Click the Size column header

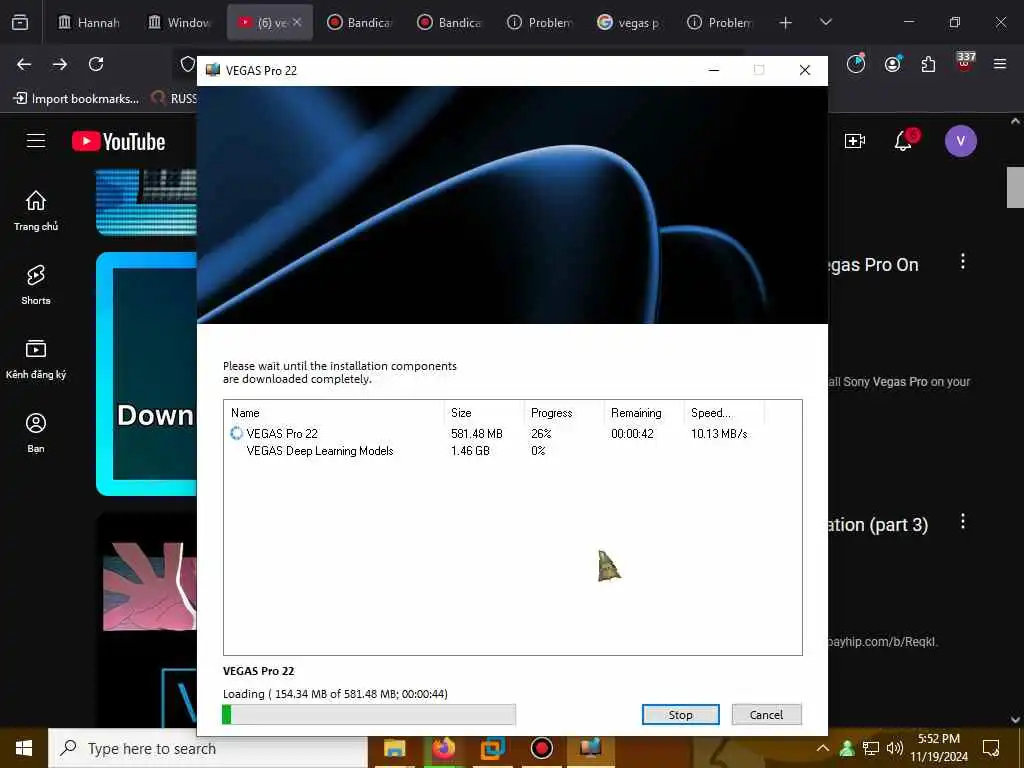click(x=484, y=413)
